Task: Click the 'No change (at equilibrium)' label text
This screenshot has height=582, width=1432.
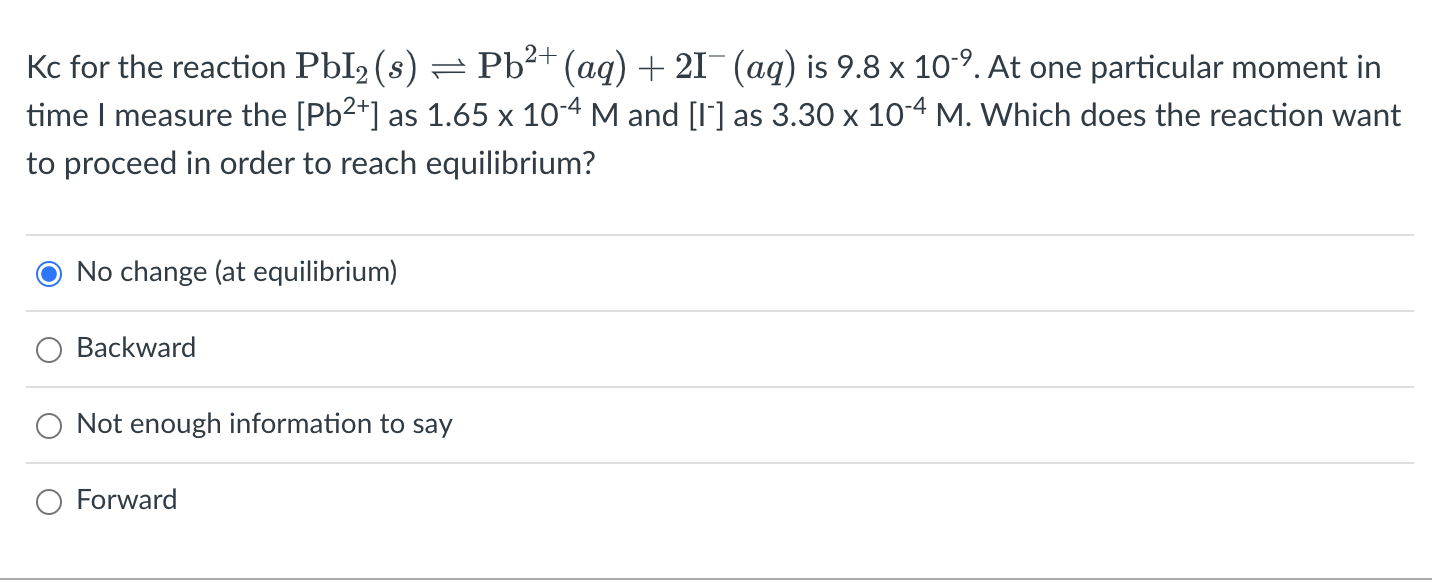Action: (237, 271)
